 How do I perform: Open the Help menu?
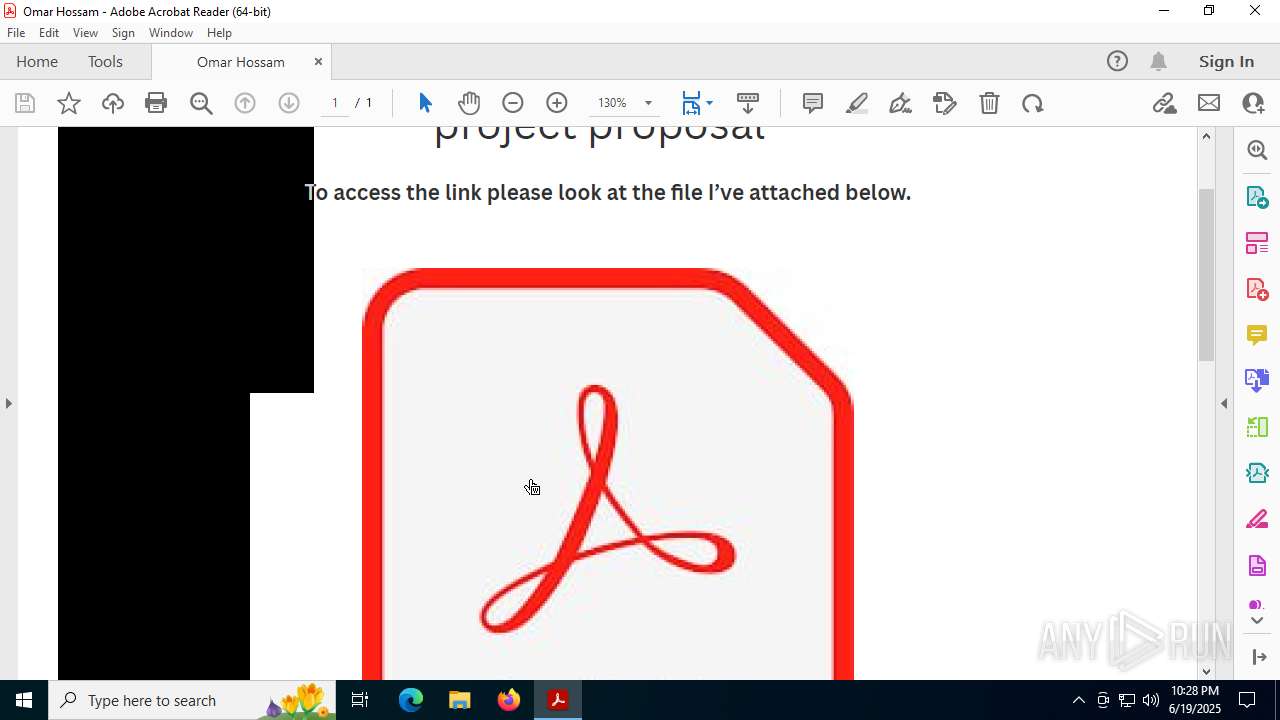(x=220, y=33)
